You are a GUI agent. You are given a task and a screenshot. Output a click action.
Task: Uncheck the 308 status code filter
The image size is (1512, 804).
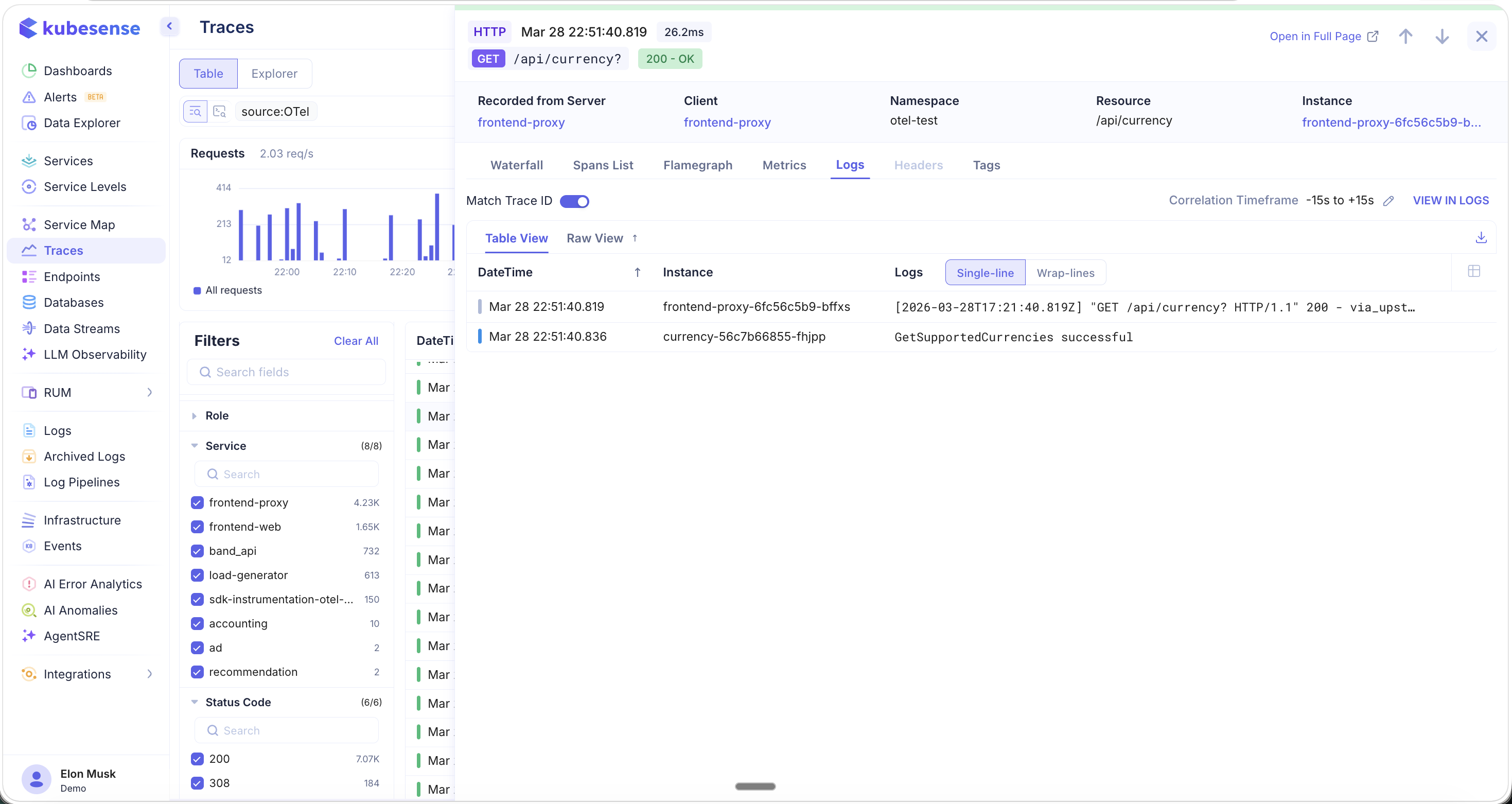point(197,783)
